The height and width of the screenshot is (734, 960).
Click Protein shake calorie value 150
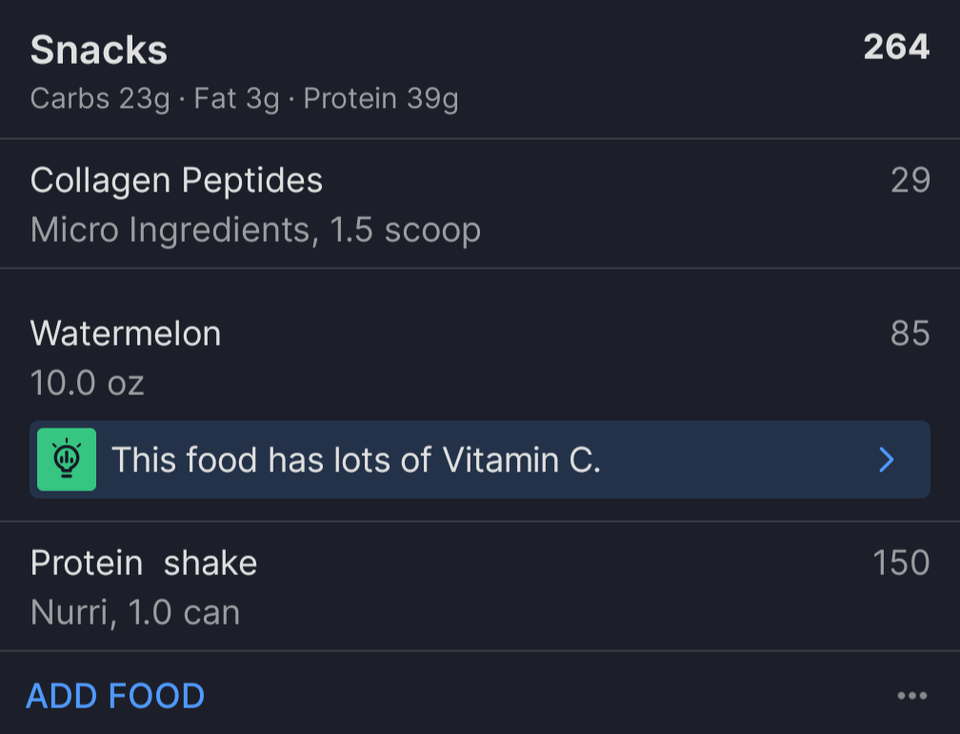[x=901, y=563]
